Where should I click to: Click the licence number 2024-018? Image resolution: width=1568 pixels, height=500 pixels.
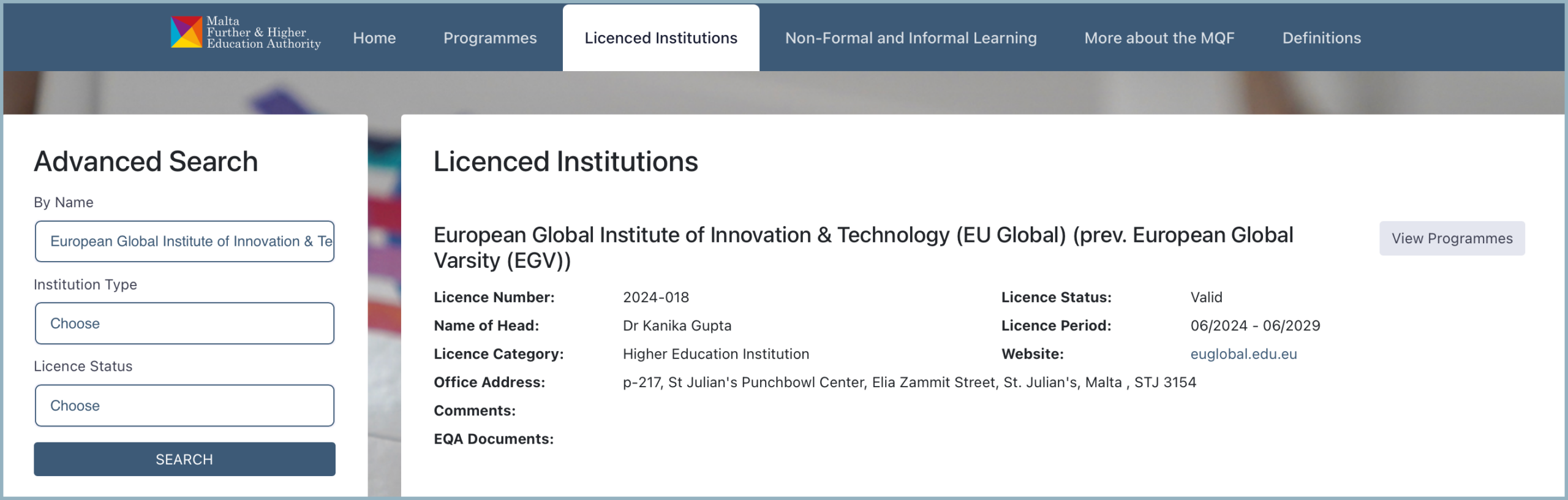tap(655, 297)
